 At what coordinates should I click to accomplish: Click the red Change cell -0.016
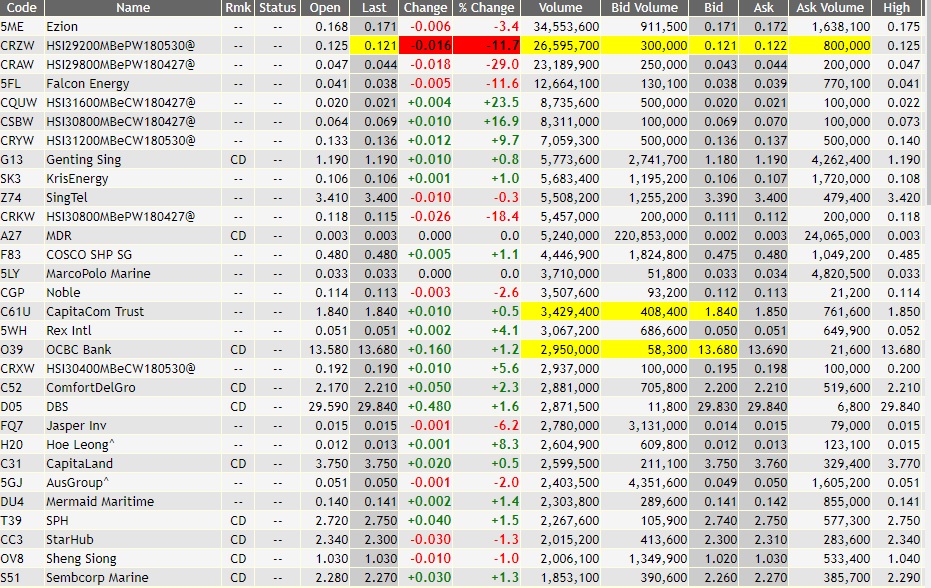tap(425, 46)
